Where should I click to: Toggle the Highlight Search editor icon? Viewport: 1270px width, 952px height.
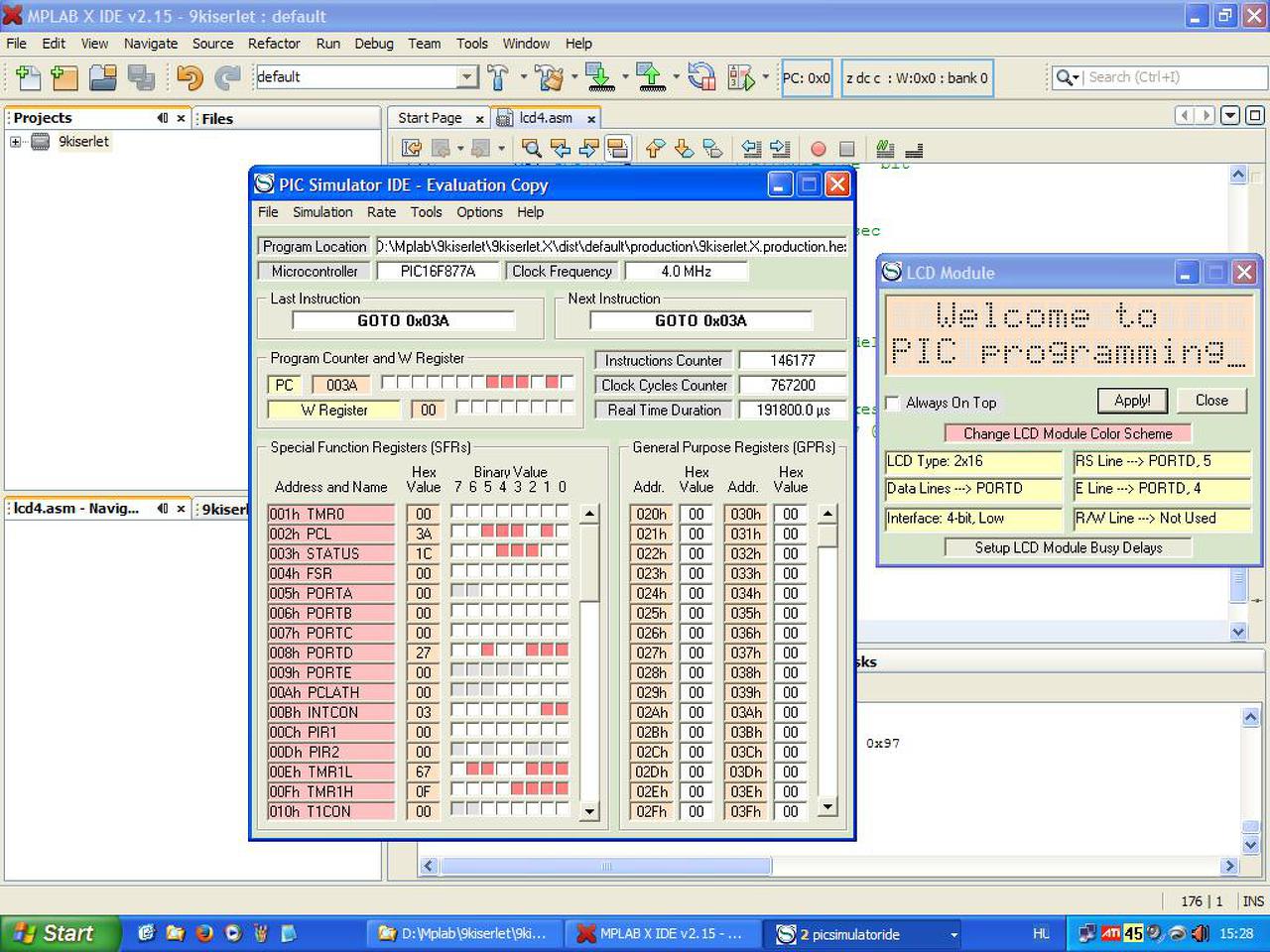coord(617,149)
